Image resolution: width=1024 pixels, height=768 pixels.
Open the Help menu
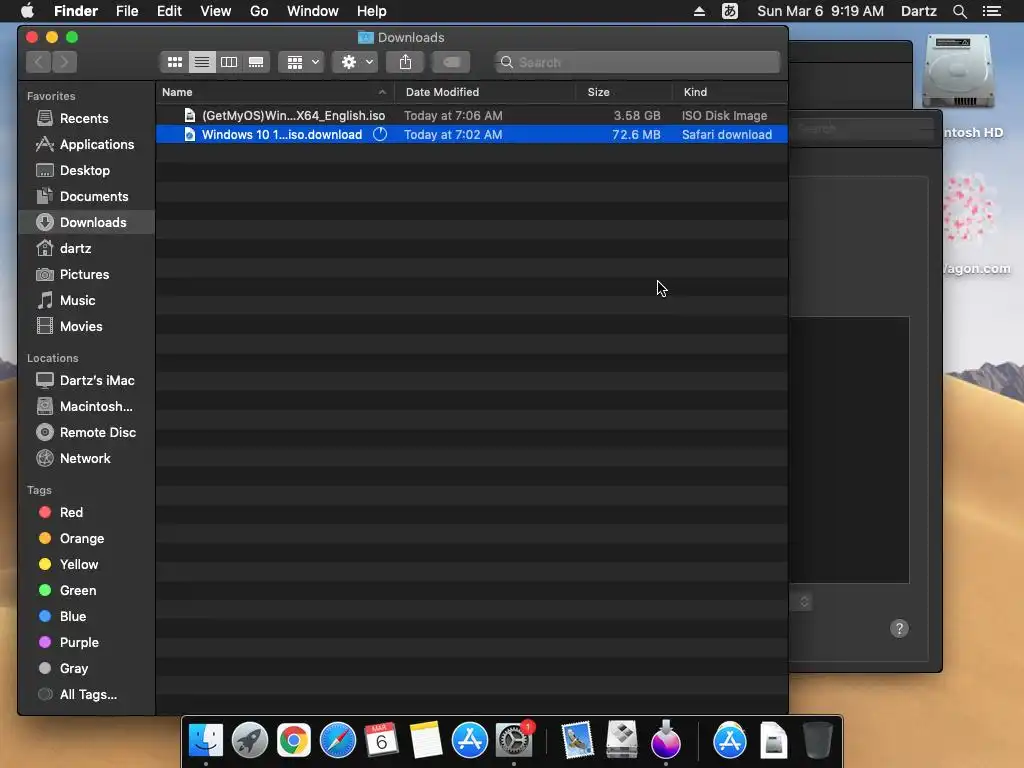(372, 11)
